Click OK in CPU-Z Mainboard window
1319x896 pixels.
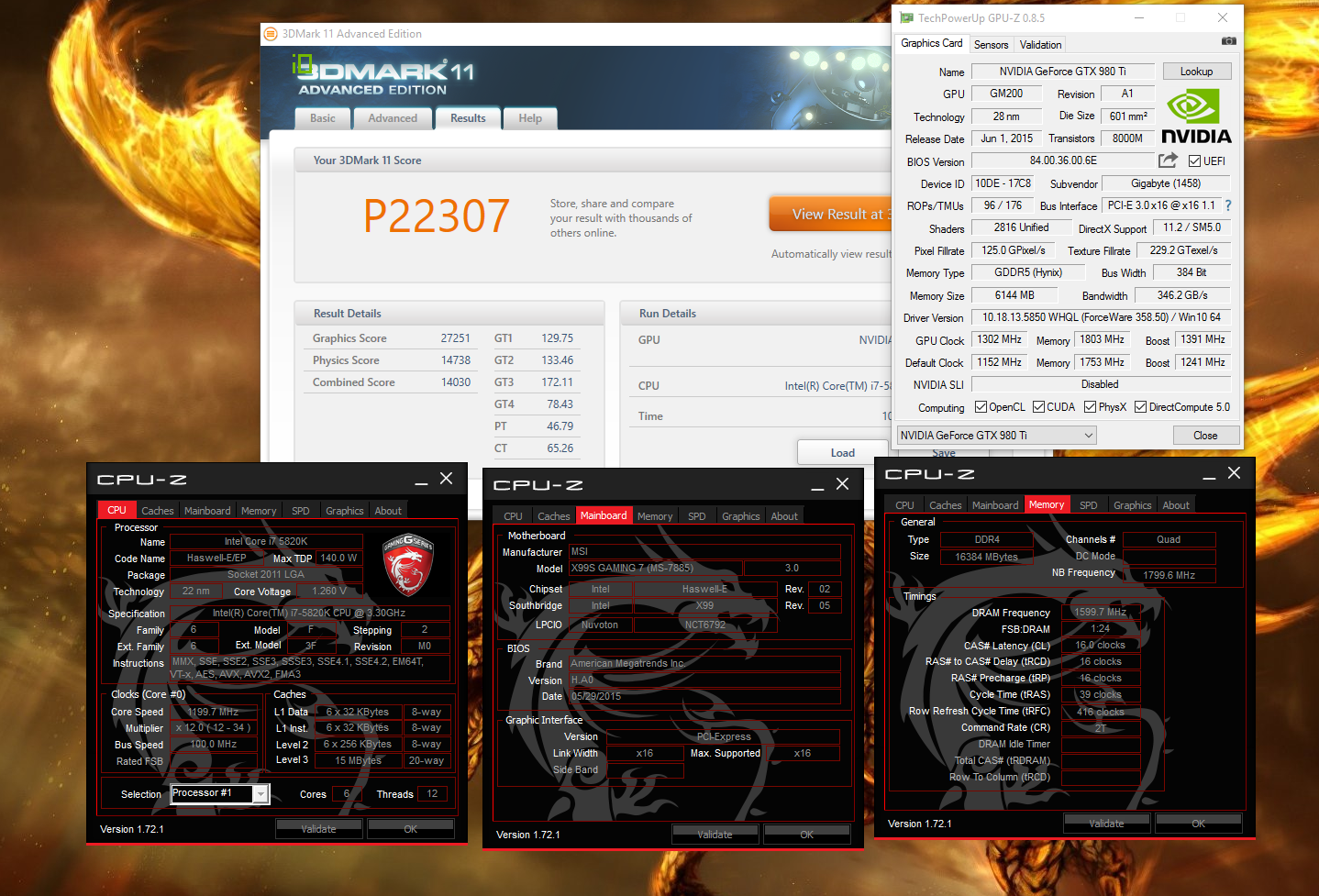point(807,835)
